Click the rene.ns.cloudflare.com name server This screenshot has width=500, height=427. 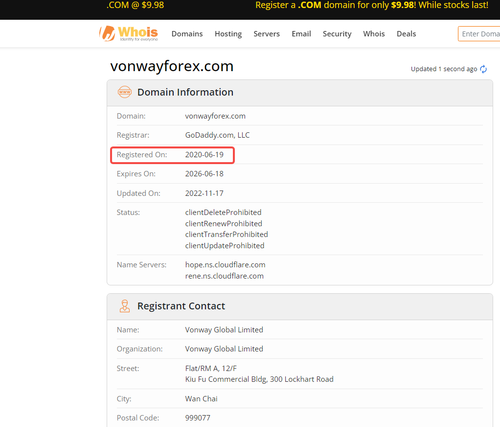224,276
